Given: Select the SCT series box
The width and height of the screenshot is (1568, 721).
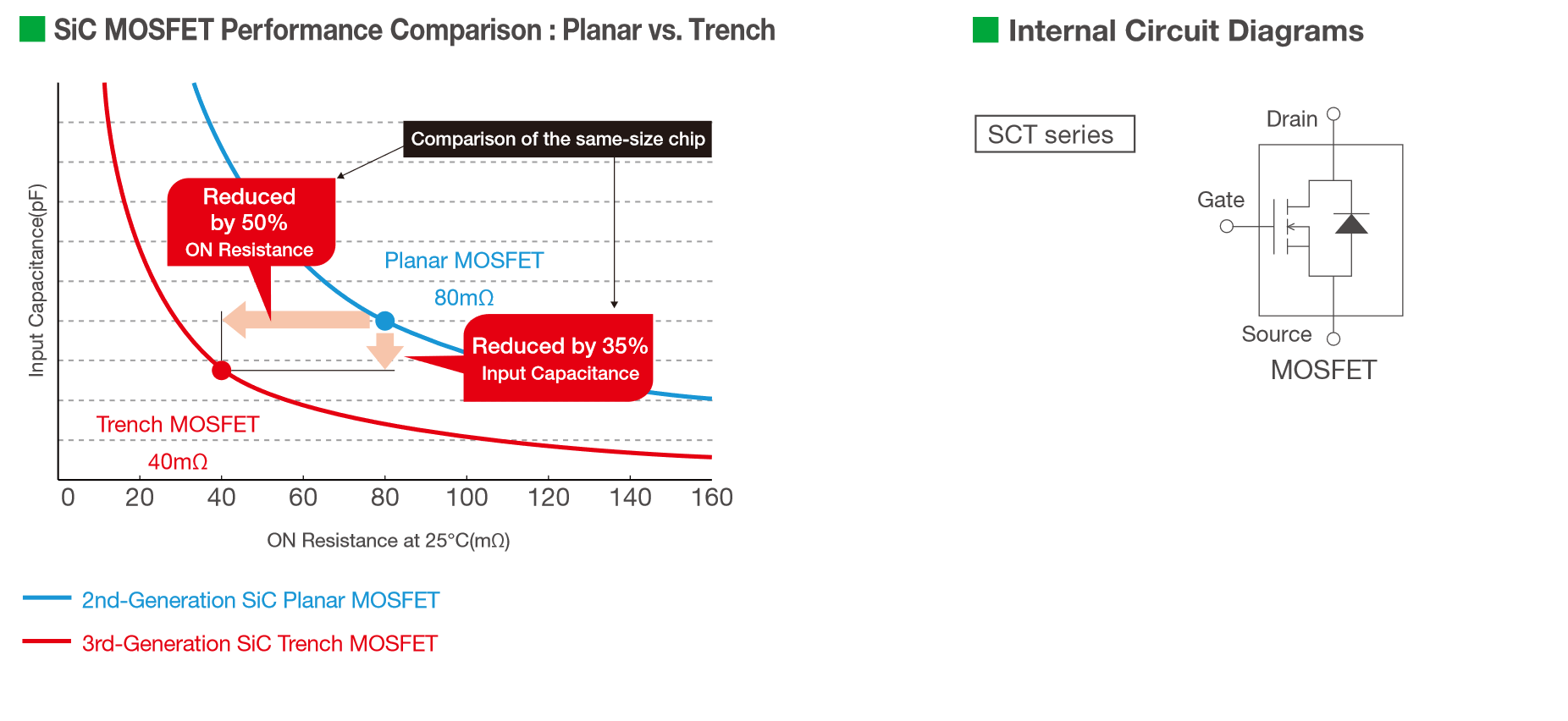Looking at the screenshot, I should pos(1055,134).
